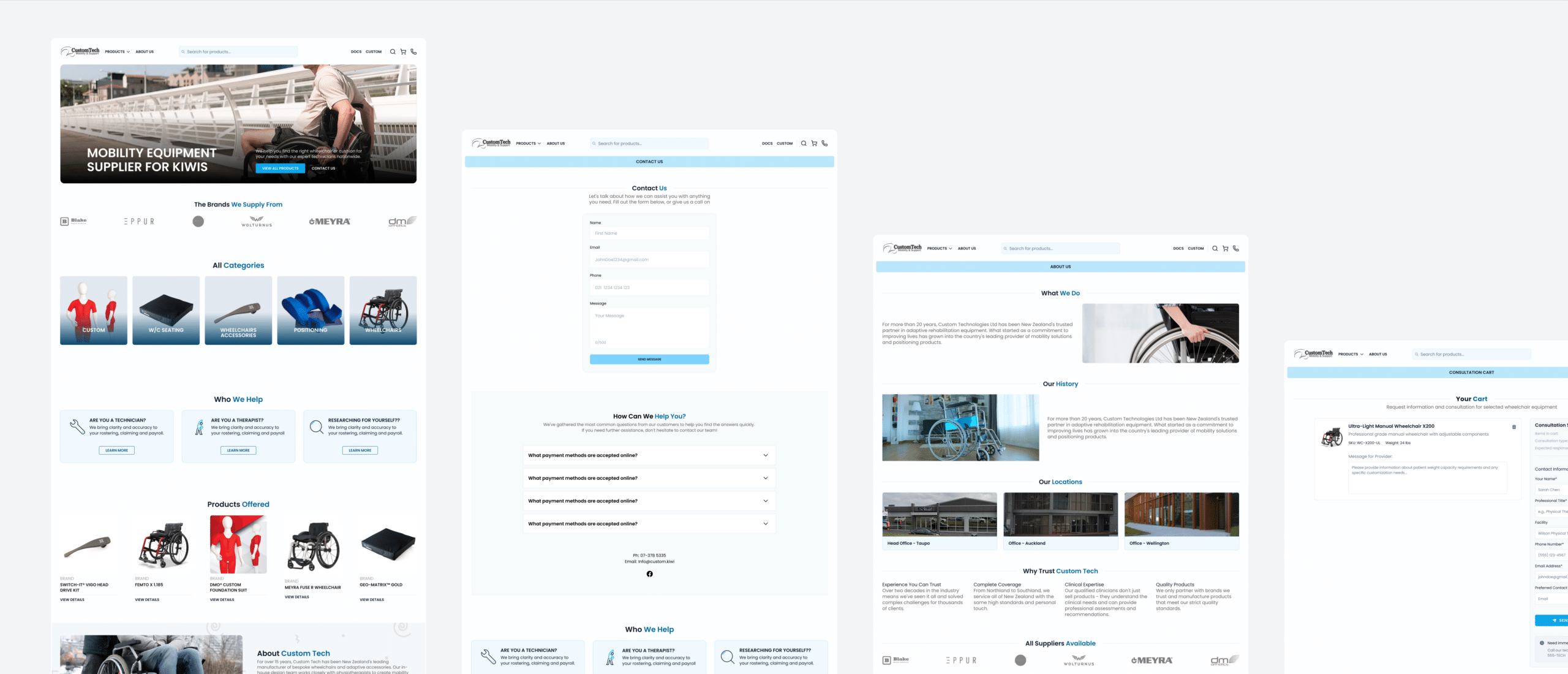
Task: Open the POSITIONING category tile
Action: [311, 310]
